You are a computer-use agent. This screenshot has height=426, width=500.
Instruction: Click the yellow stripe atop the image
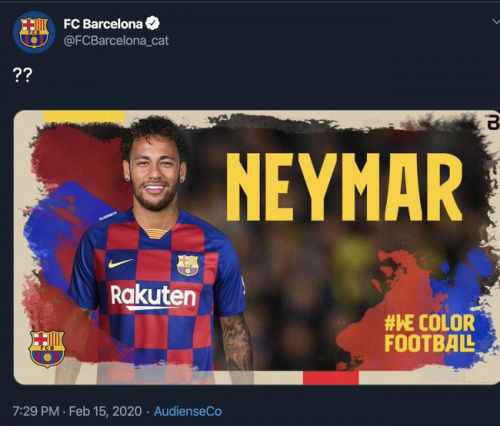pos(84,116)
